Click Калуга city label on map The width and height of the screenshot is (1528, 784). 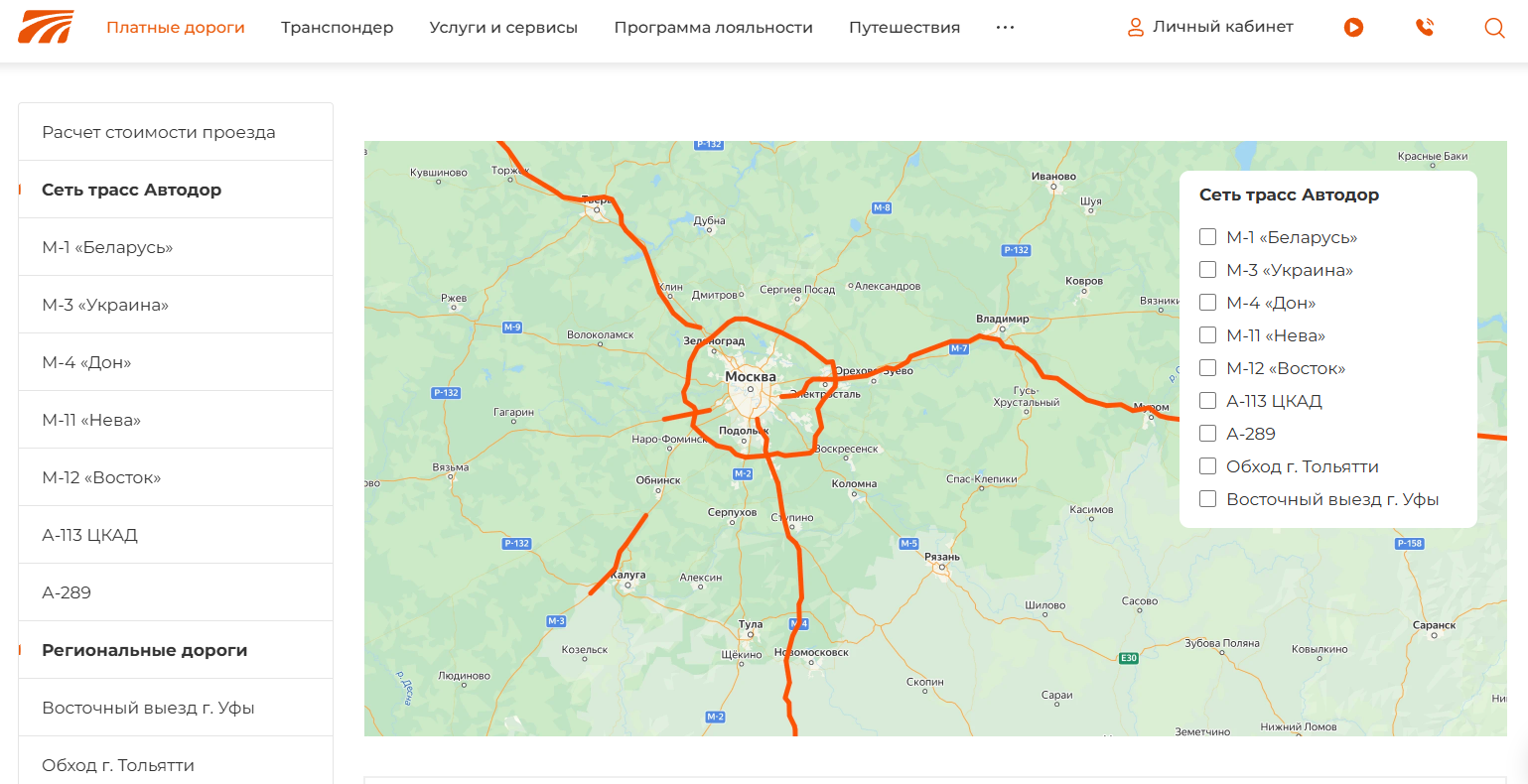click(628, 576)
